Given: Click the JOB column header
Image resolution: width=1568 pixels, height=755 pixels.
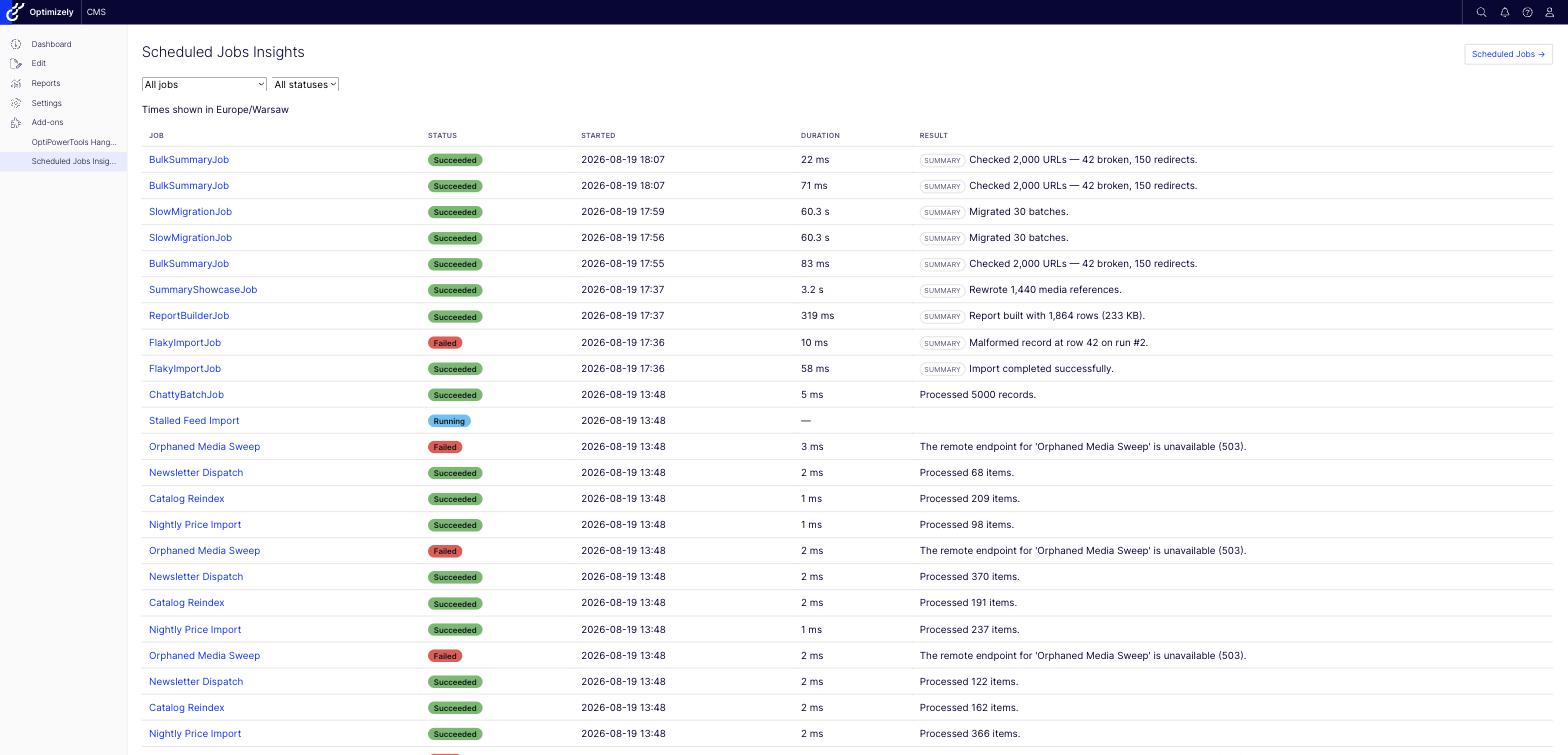Looking at the screenshot, I should pyautogui.click(x=156, y=135).
